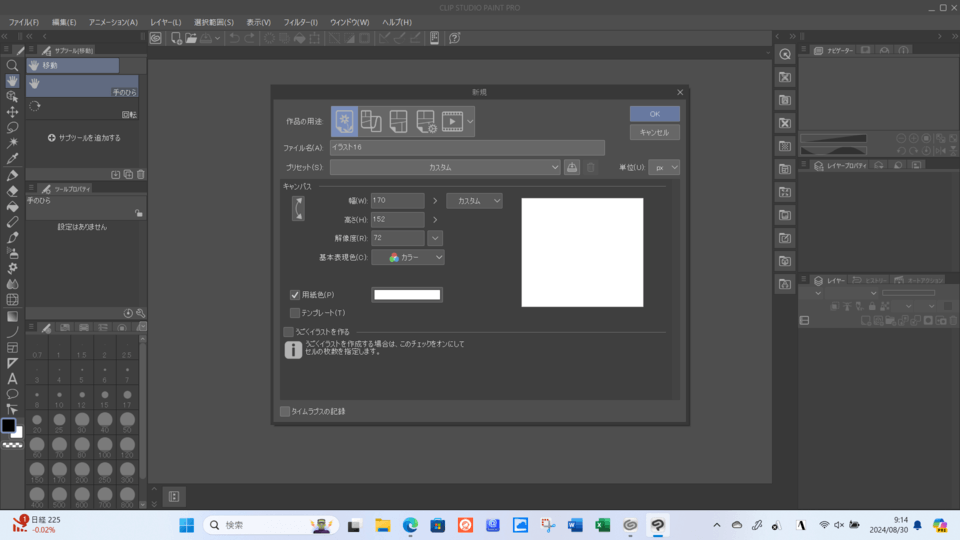Select the Balloon tool
Screen dimensions: 960x540
point(12,394)
